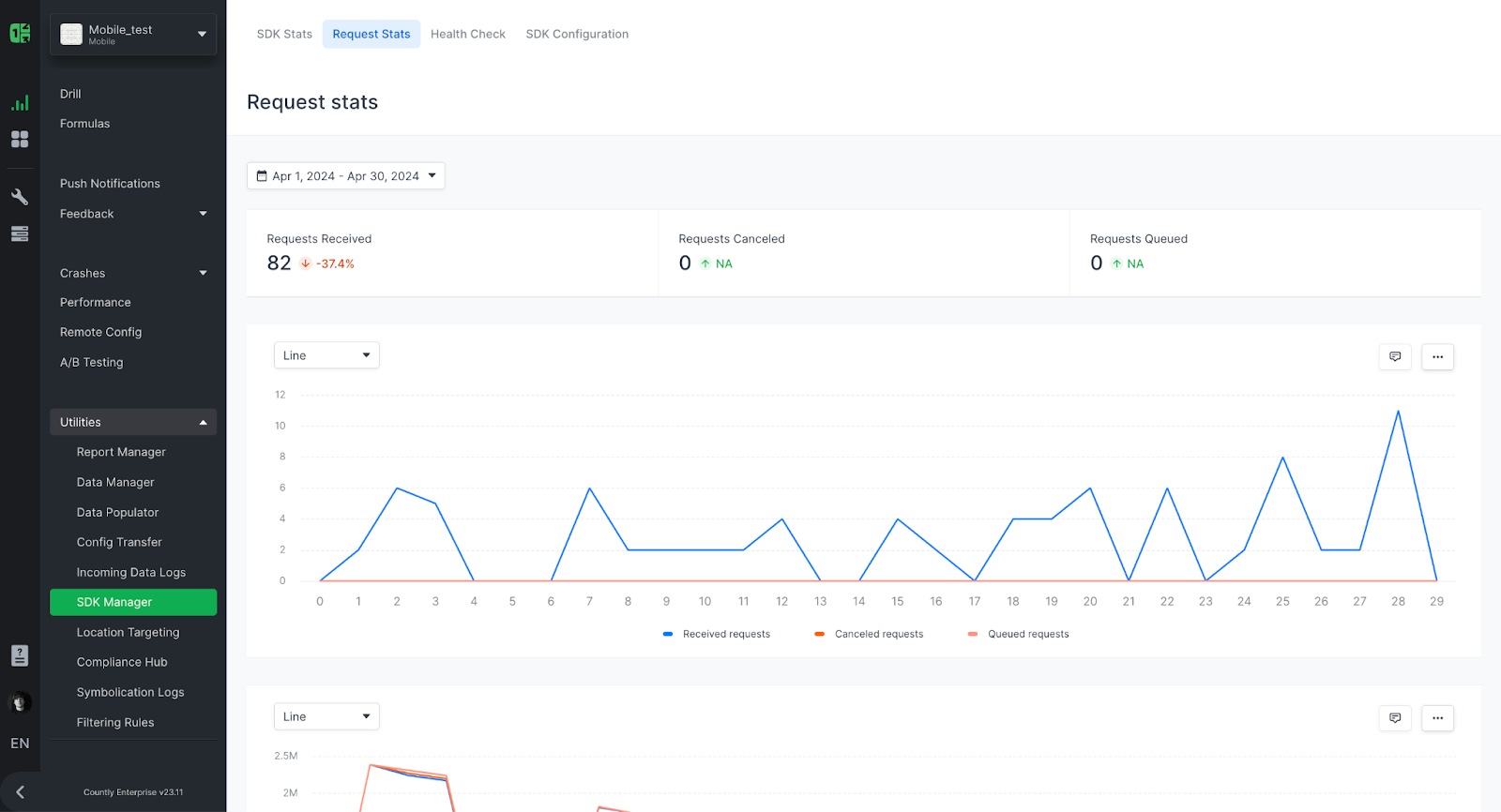The width and height of the screenshot is (1501, 812).
Task: Collapse sidebar with left chevron
Action: pyautogui.click(x=20, y=792)
